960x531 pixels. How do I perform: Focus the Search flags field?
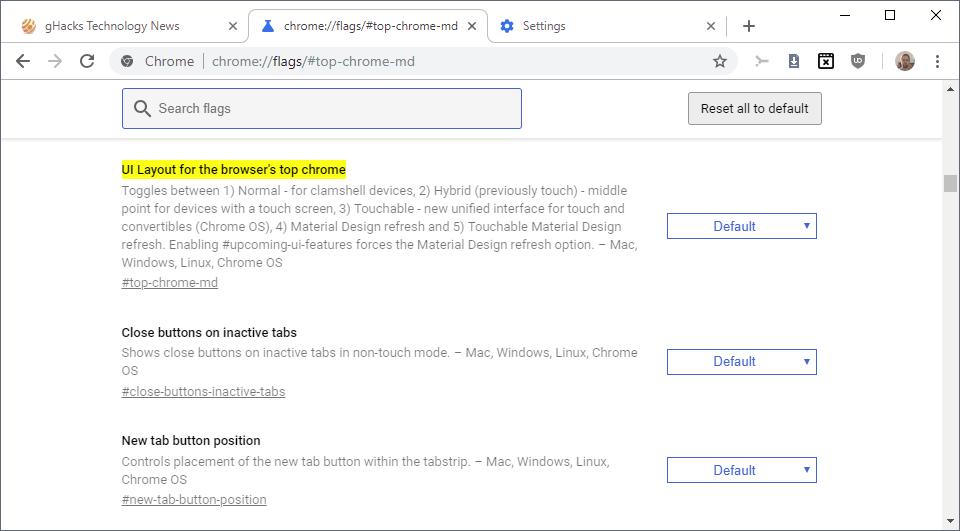point(321,108)
